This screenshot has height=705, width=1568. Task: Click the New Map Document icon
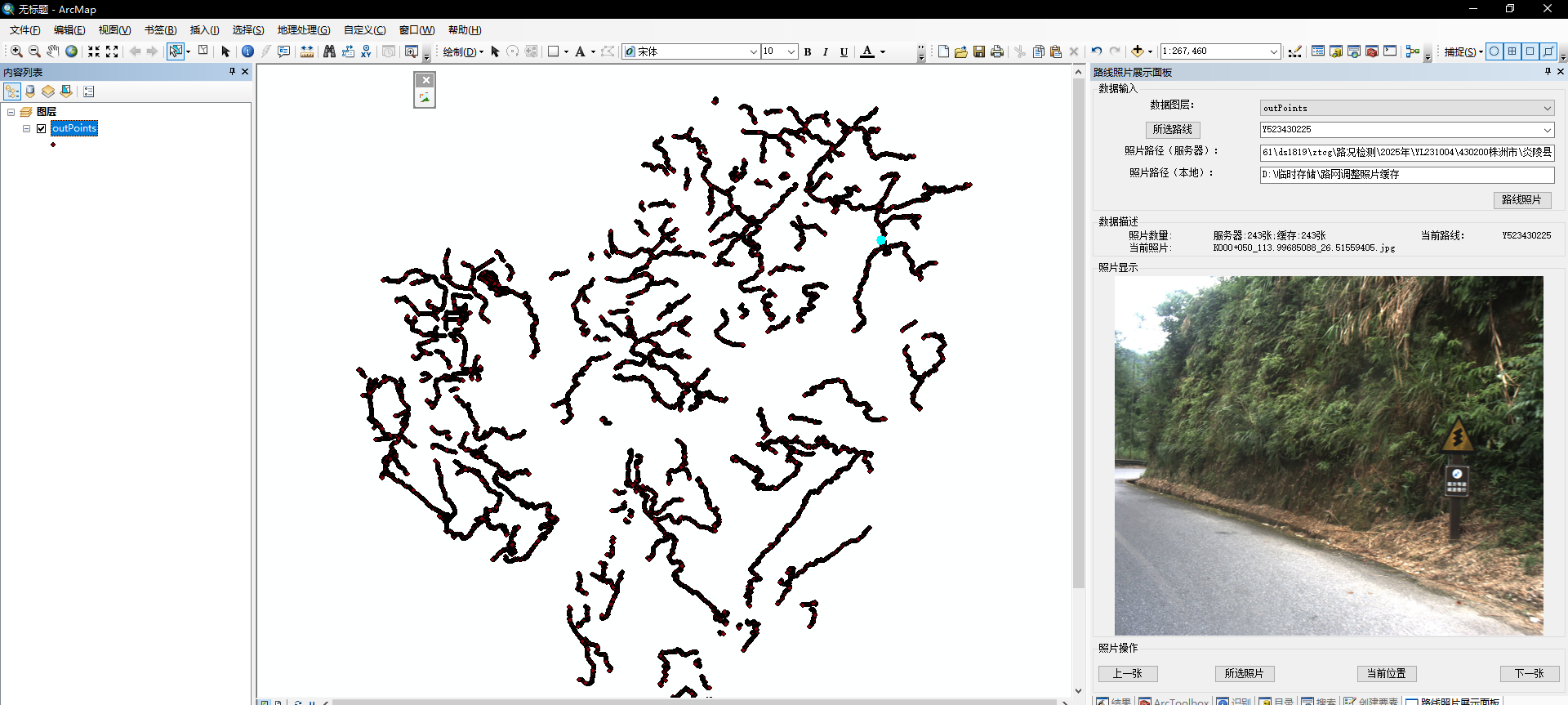tap(943, 51)
